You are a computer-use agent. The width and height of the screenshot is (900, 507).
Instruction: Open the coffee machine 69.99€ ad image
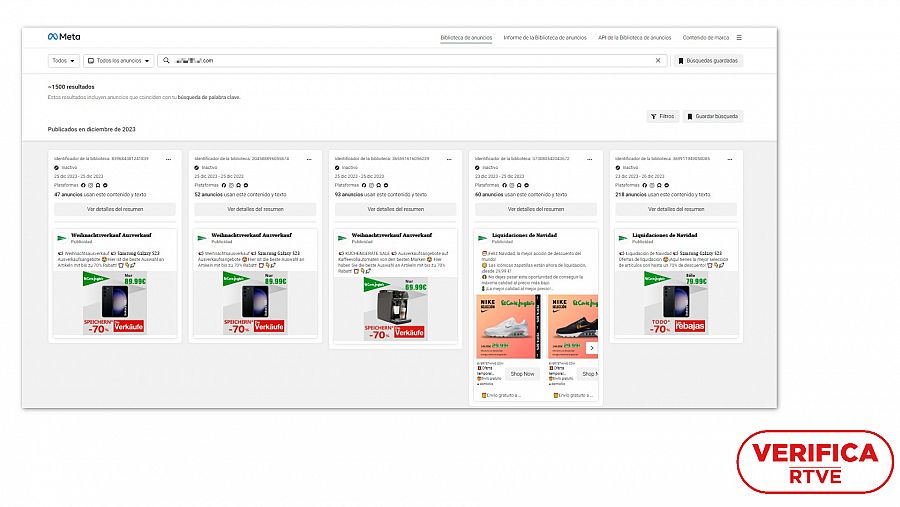coord(395,308)
